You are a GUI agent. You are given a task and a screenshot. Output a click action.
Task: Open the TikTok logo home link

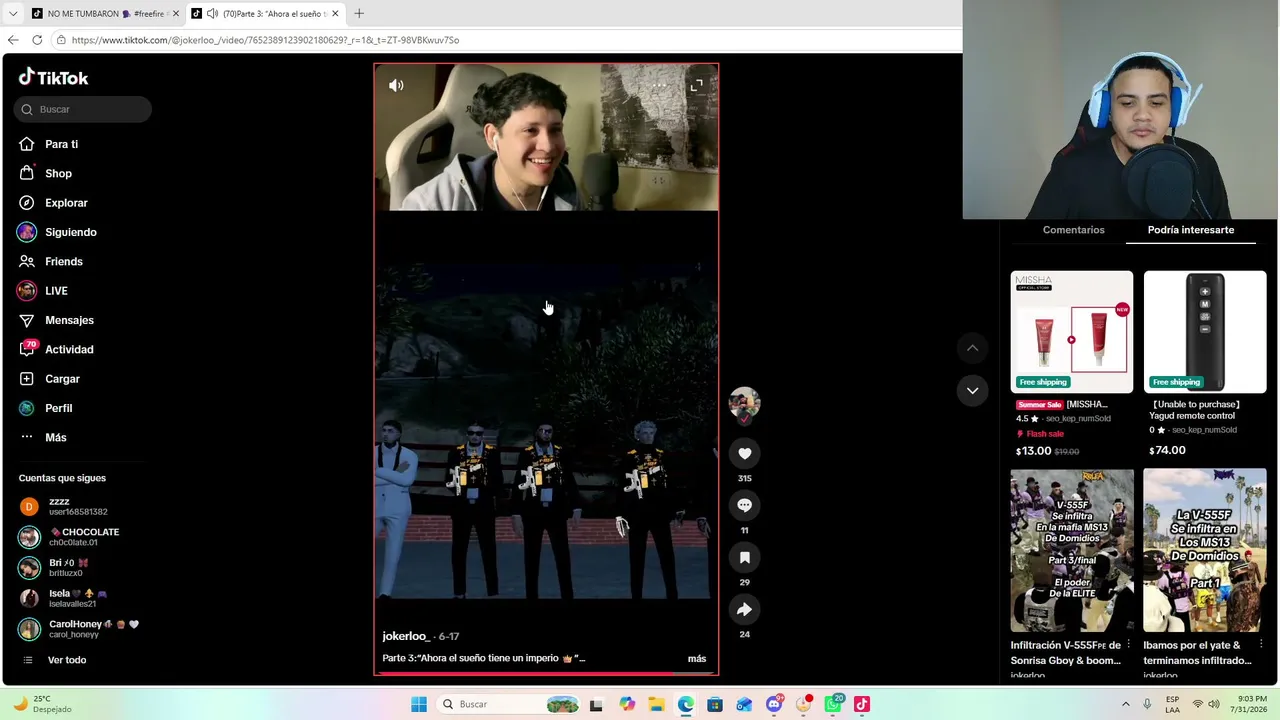point(53,77)
